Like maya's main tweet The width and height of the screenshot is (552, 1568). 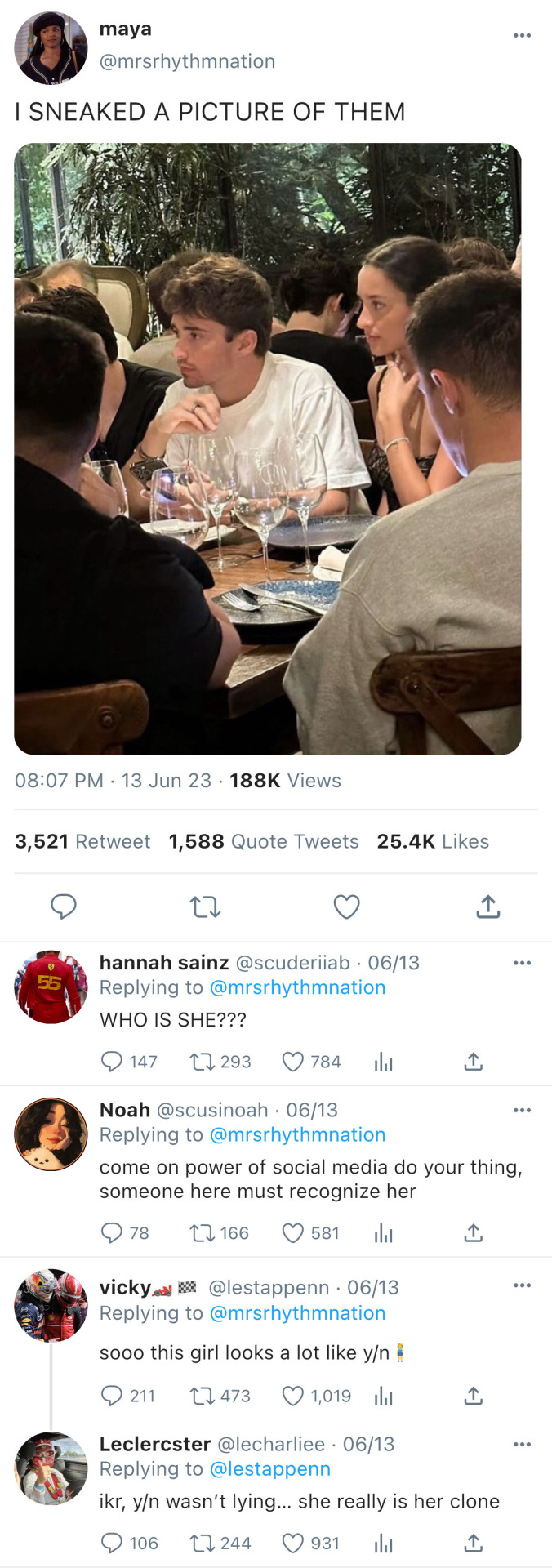point(346,906)
